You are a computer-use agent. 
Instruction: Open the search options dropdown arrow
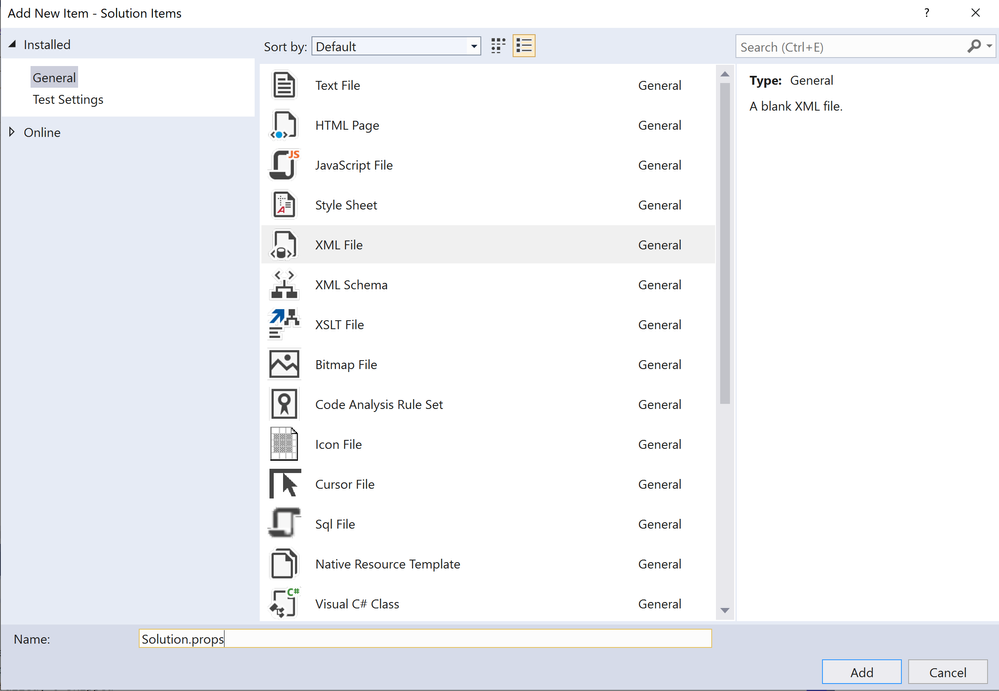989,46
